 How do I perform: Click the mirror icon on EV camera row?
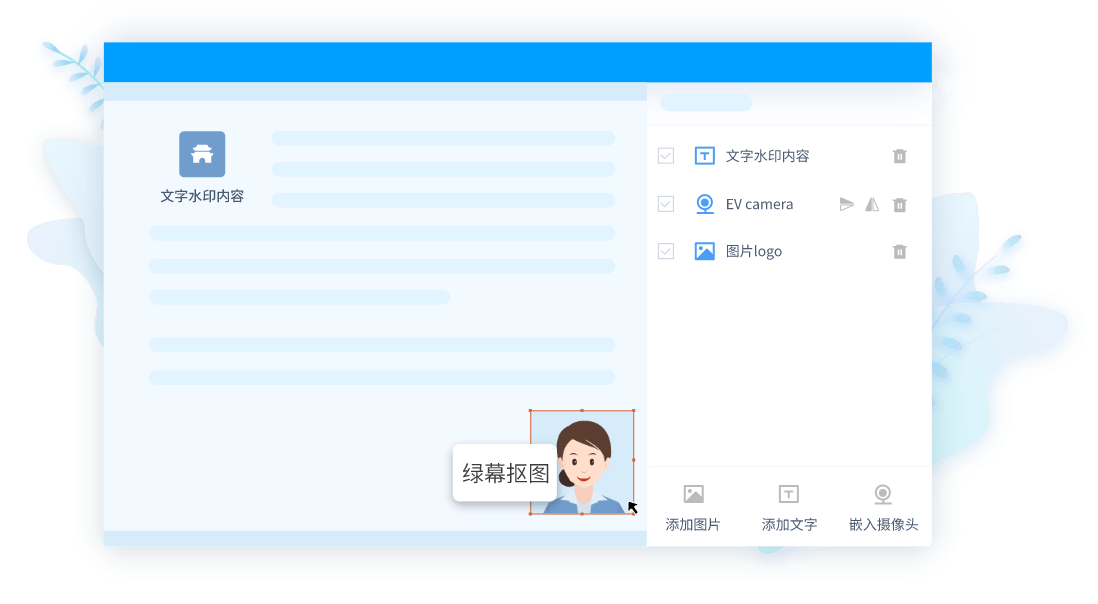coord(871,203)
